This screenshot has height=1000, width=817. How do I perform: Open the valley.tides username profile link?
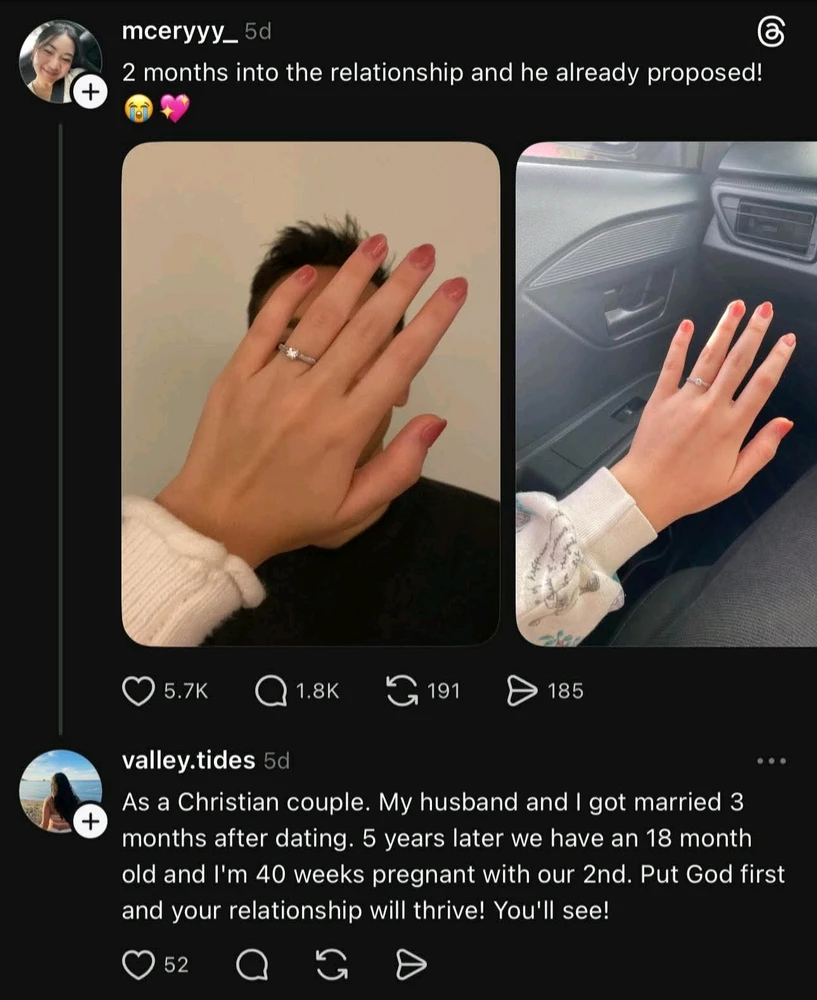coord(188,760)
